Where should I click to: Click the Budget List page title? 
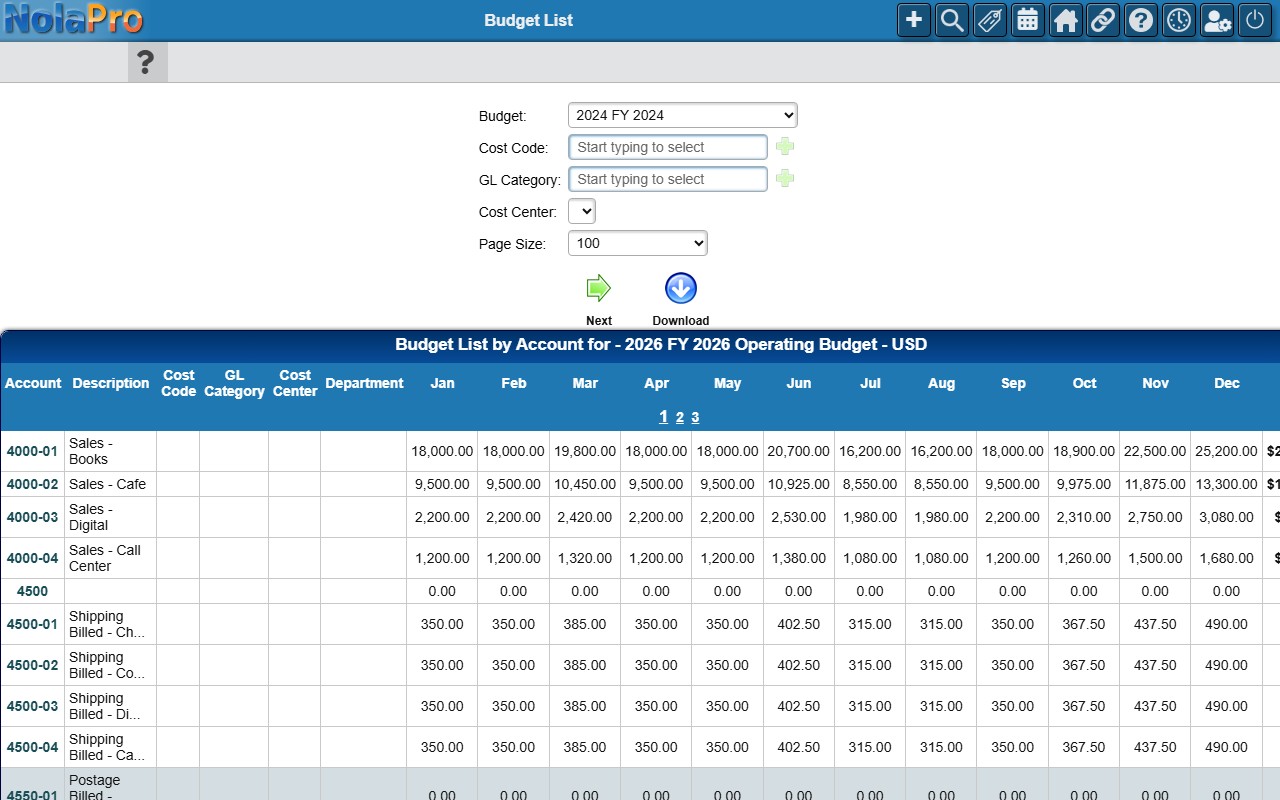[529, 20]
